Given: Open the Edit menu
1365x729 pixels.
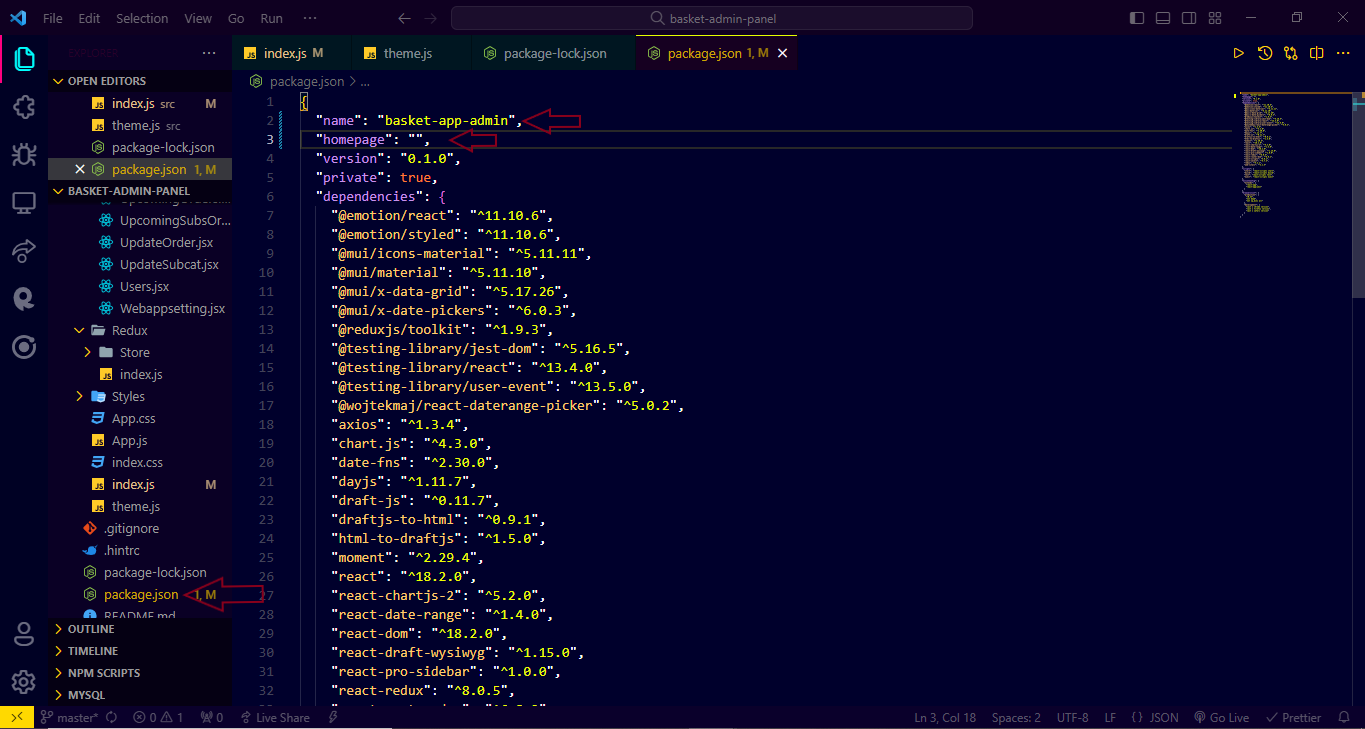Looking at the screenshot, I should [89, 18].
